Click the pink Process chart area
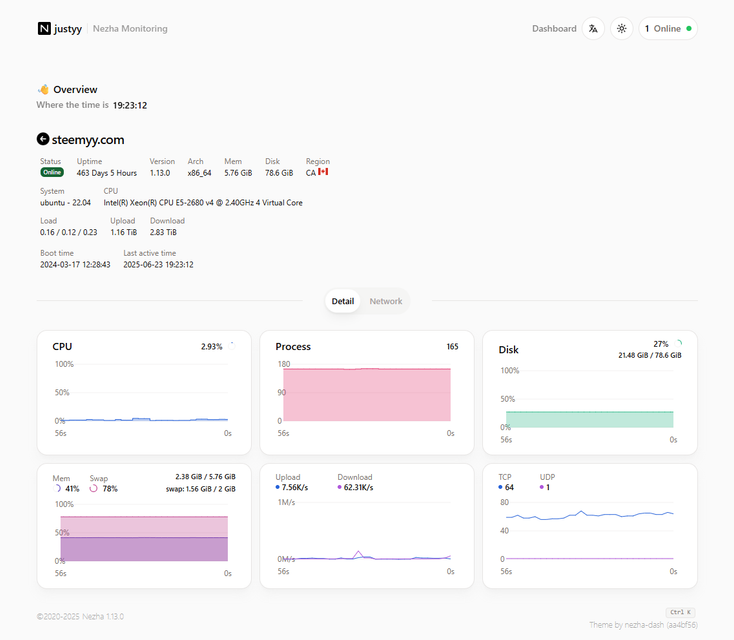 coord(366,395)
